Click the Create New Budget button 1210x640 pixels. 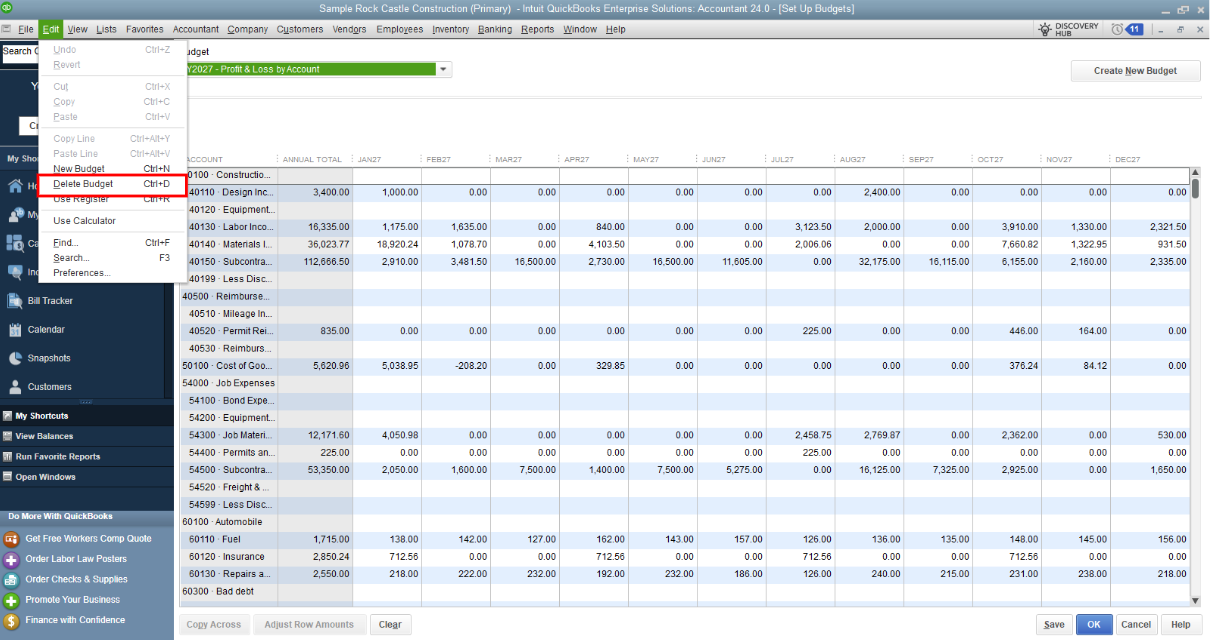(x=1135, y=71)
